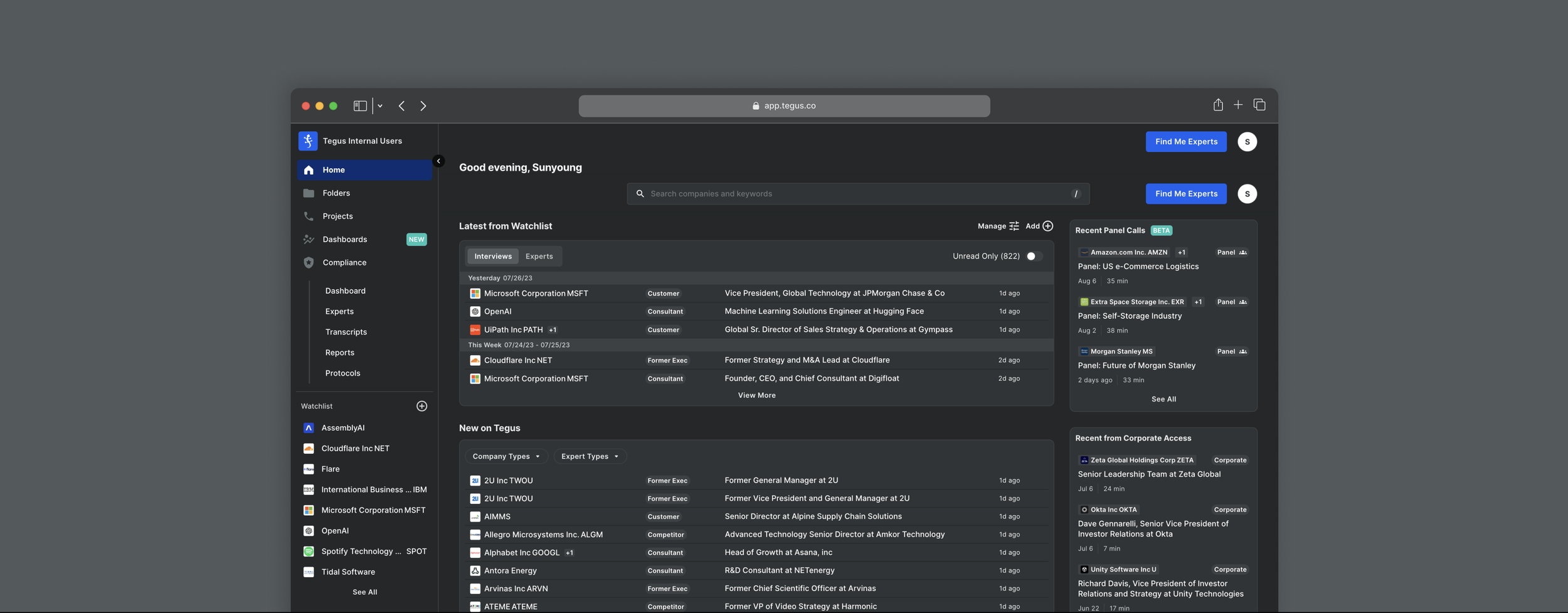Click the OpenAI logo in Watchlist sidebar

click(309, 531)
